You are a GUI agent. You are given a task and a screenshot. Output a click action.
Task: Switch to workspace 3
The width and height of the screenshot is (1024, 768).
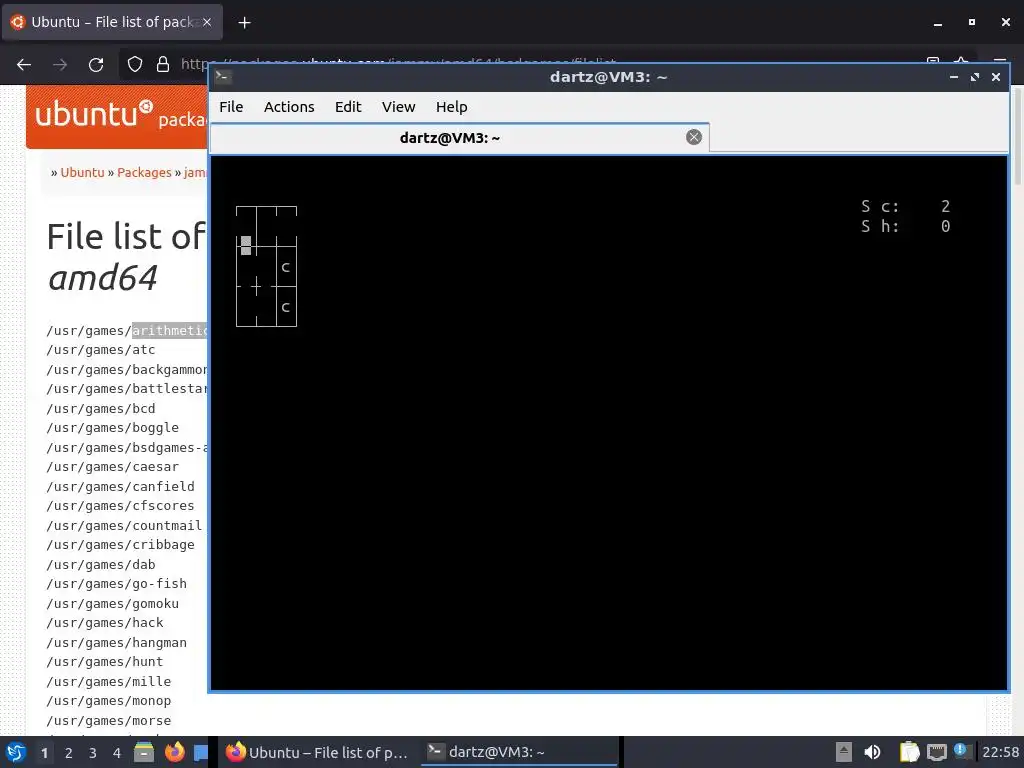(x=93, y=753)
